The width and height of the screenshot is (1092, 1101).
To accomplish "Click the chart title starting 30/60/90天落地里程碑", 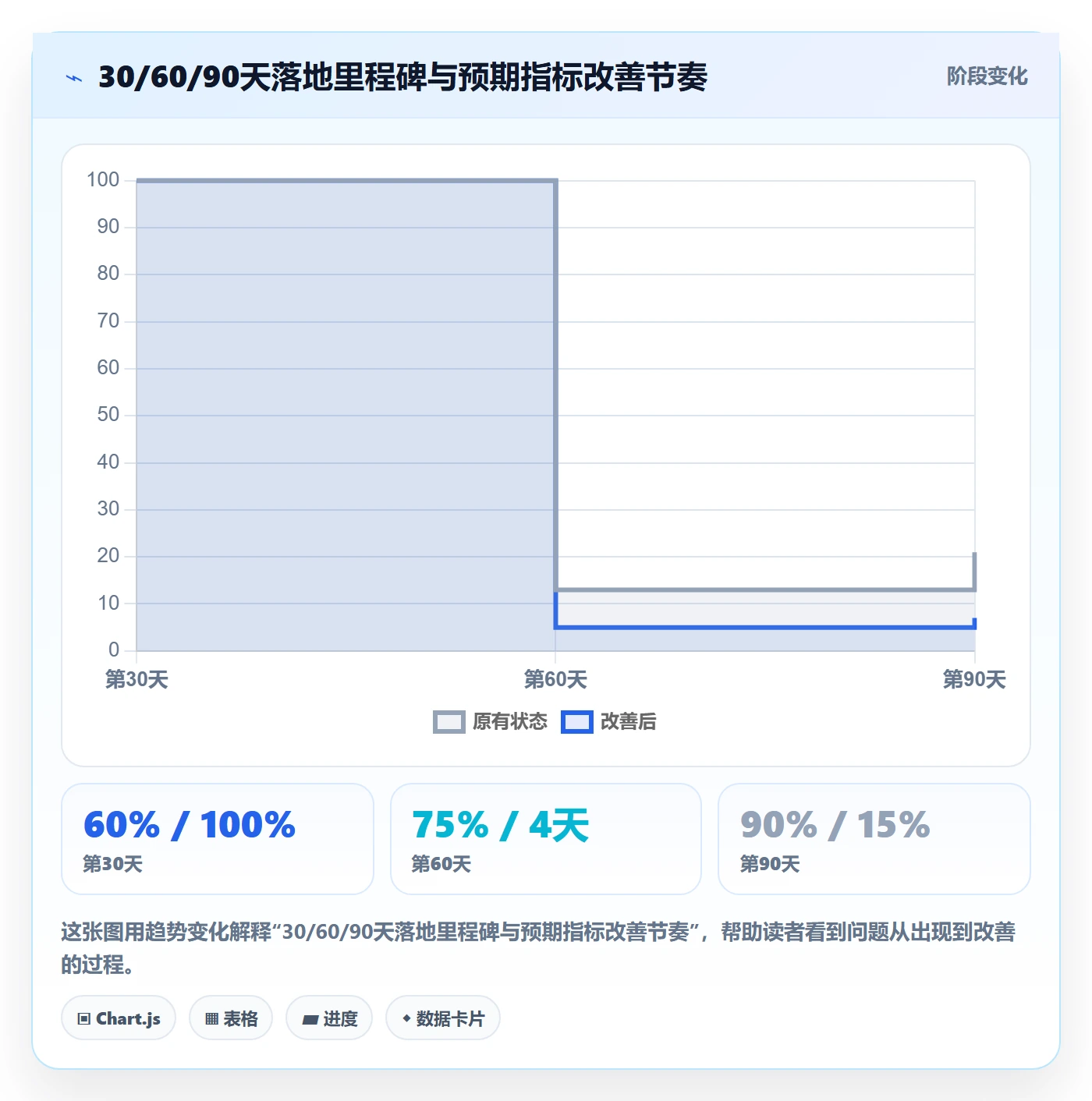I will (402, 77).
